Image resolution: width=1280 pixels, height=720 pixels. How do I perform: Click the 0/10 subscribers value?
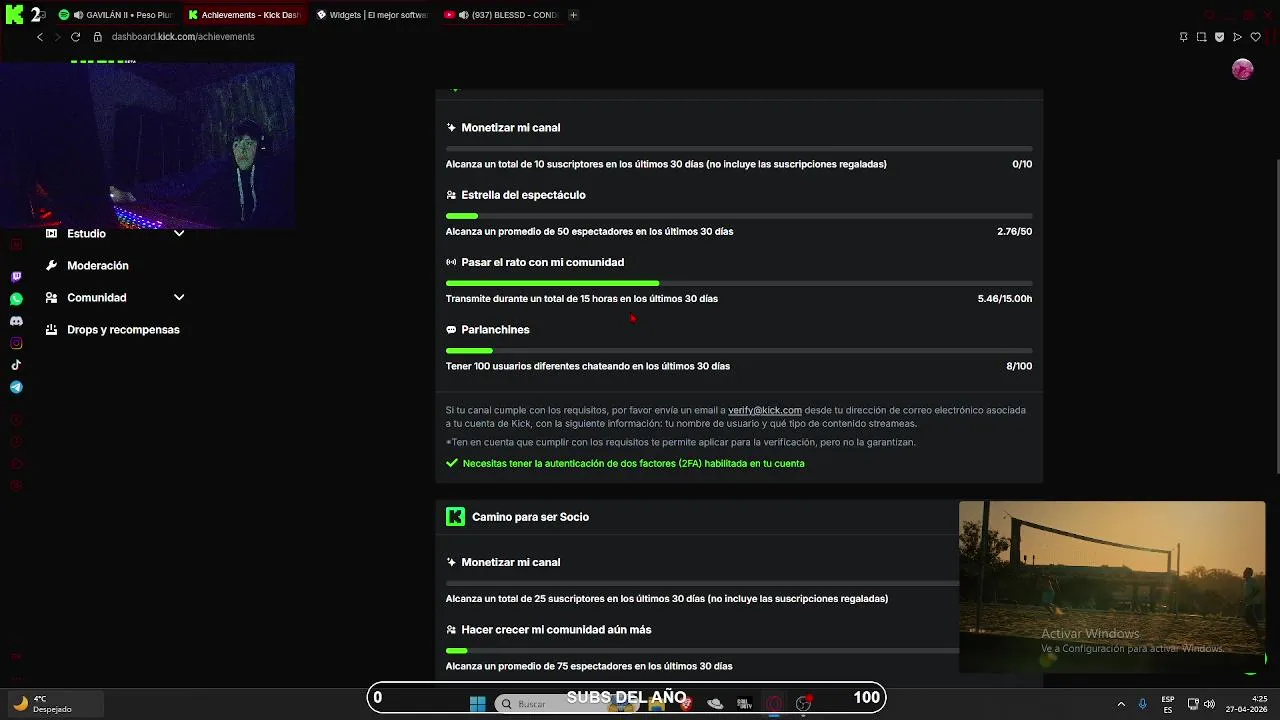point(1022,164)
